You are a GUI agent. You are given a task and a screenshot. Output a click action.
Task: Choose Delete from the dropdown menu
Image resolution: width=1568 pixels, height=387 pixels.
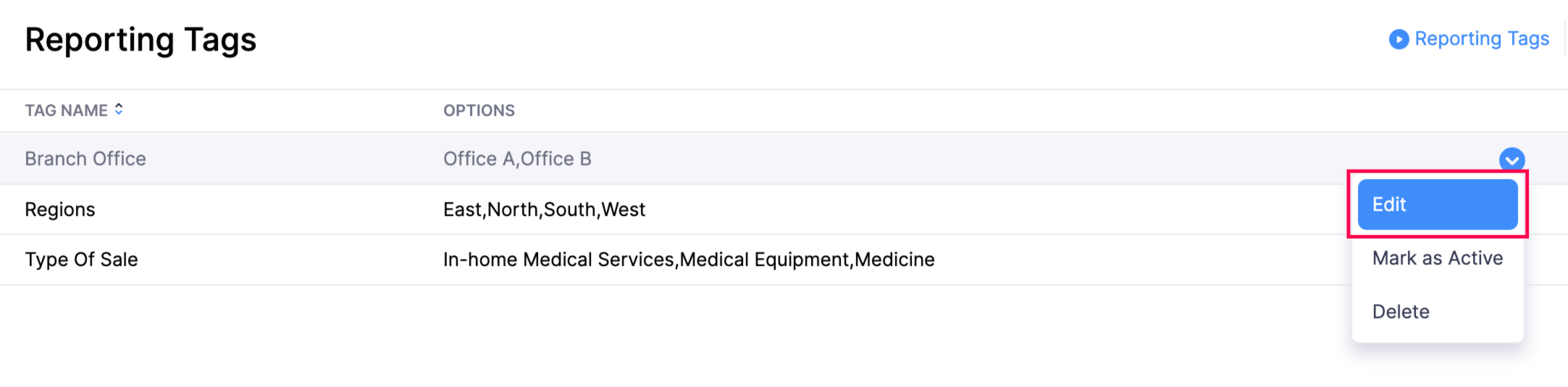click(1401, 312)
